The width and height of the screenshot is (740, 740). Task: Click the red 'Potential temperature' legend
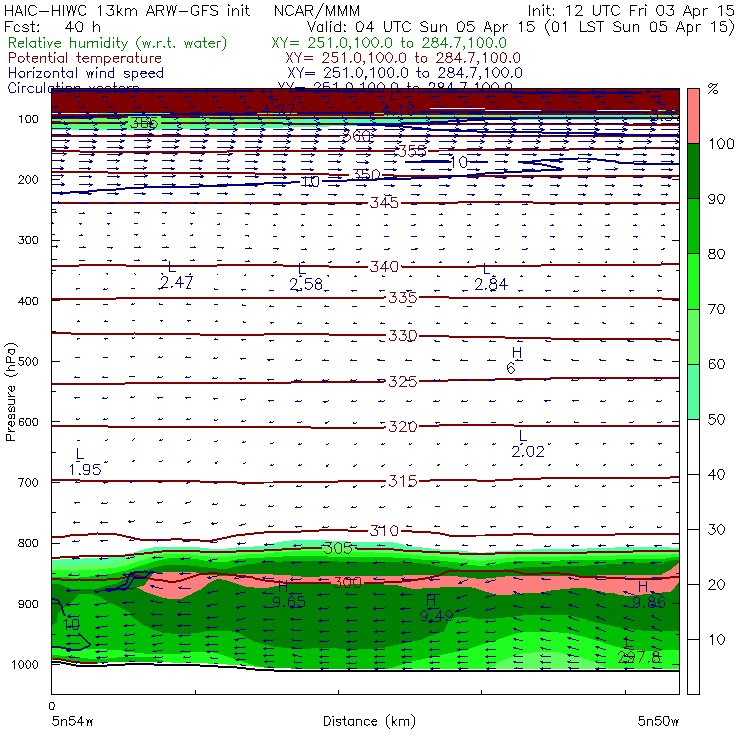[x=85, y=58]
